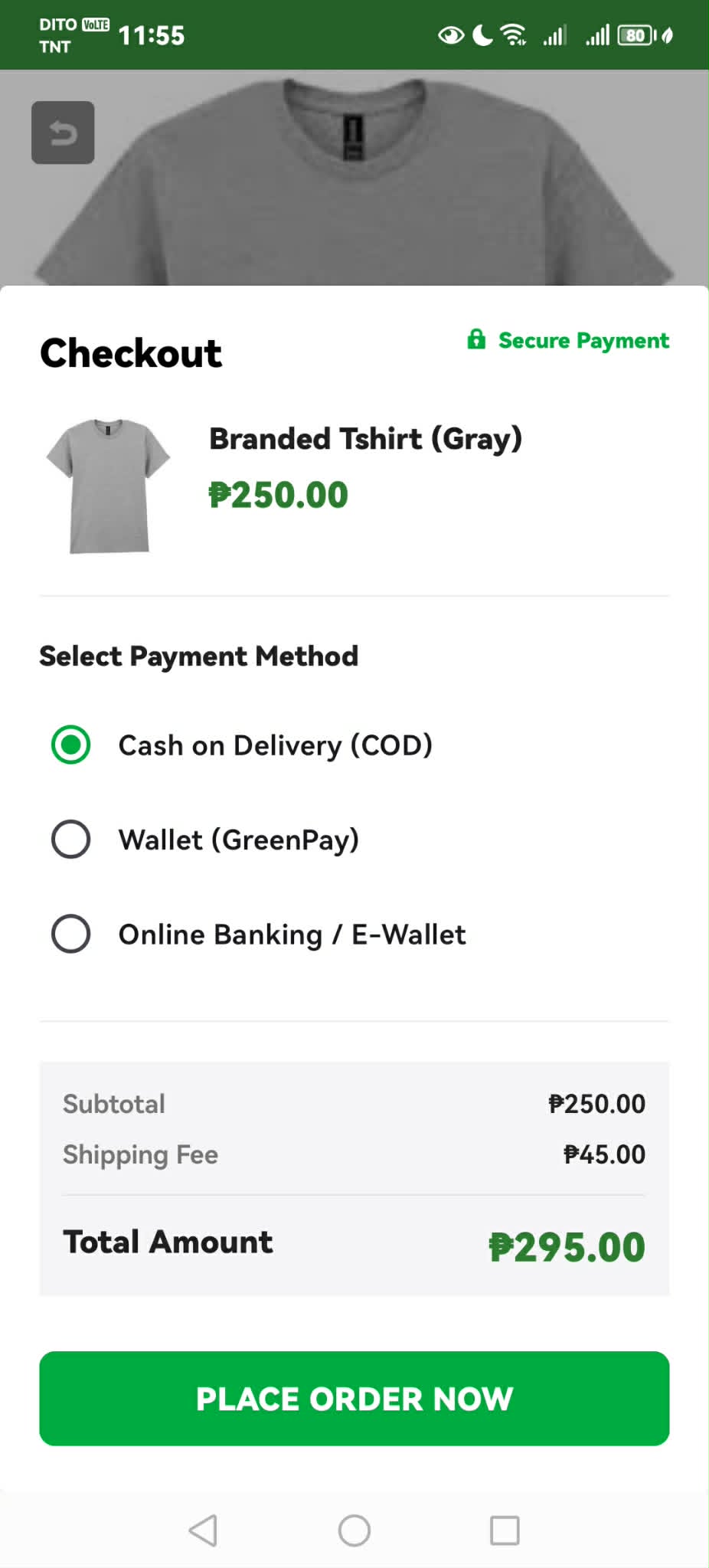Select Wallet (GreenPay) radio button
The height and width of the screenshot is (1568, 709).
[70, 839]
